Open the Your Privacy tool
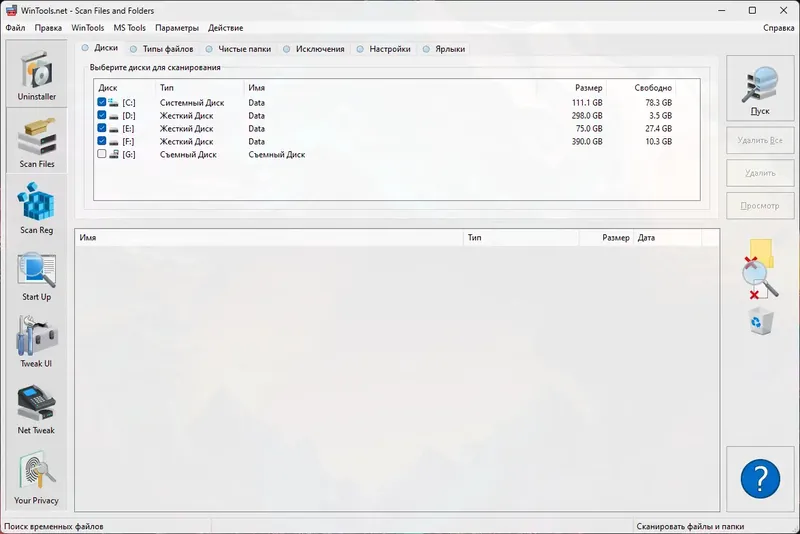800x534 pixels. tap(36, 477)
